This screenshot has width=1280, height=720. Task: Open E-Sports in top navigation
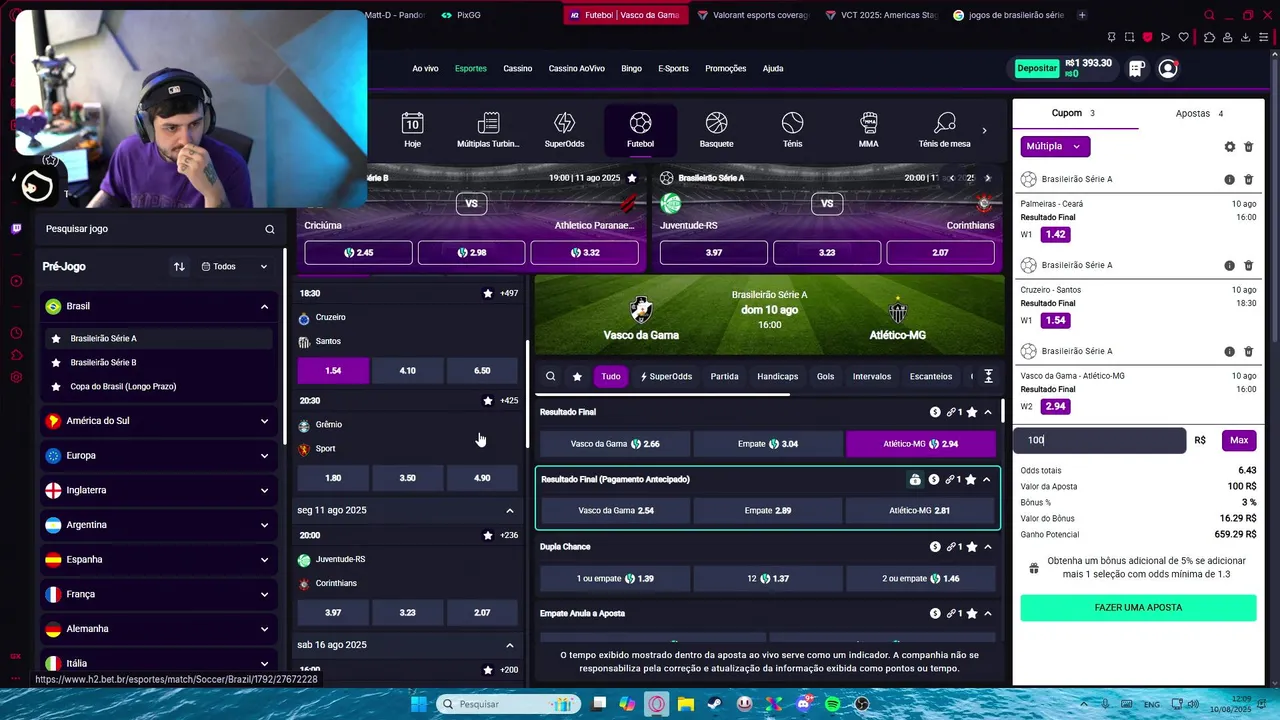point(673,69)
